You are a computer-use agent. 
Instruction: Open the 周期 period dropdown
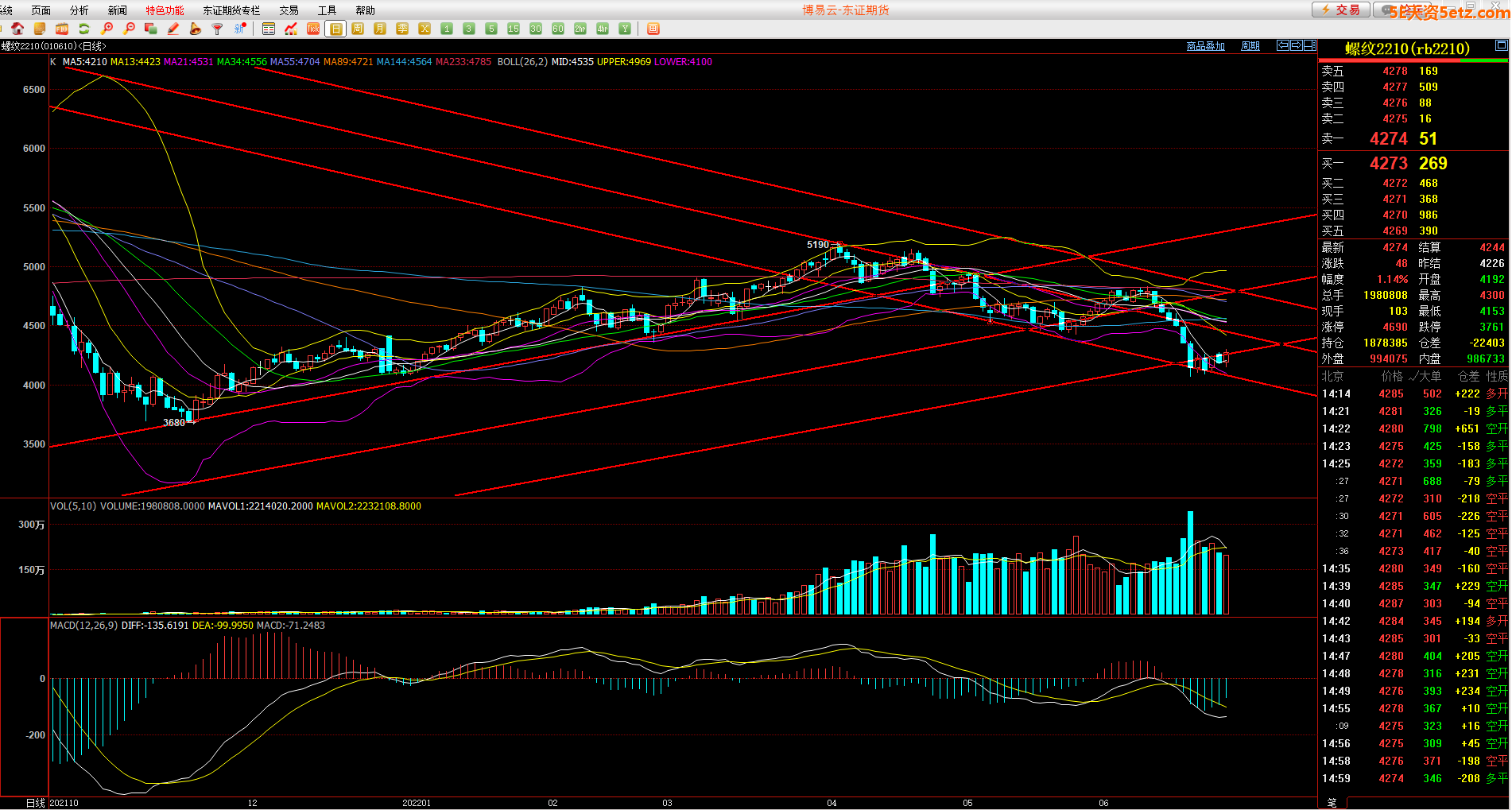(x=1250, y=46)
